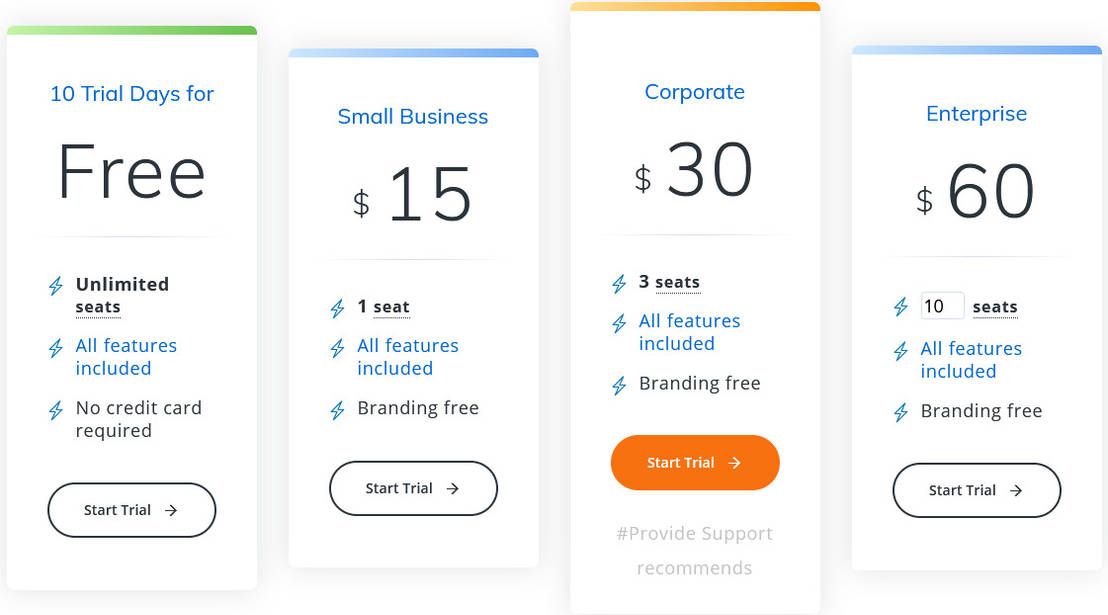Start the free 10-day trial
The width and height of the screenshot is (1108, 615).
131,510
